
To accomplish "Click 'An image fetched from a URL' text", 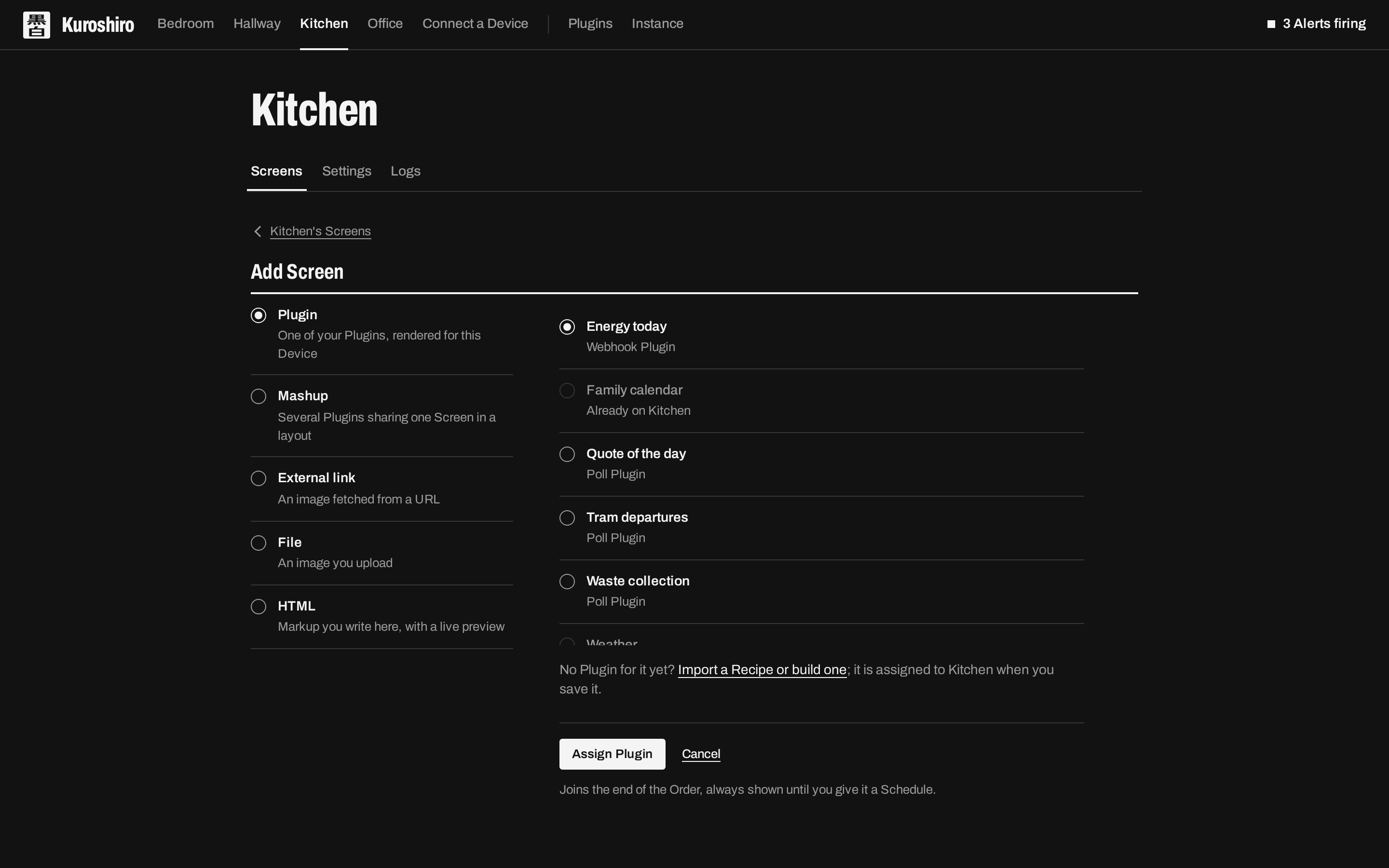I will point(359,500).
